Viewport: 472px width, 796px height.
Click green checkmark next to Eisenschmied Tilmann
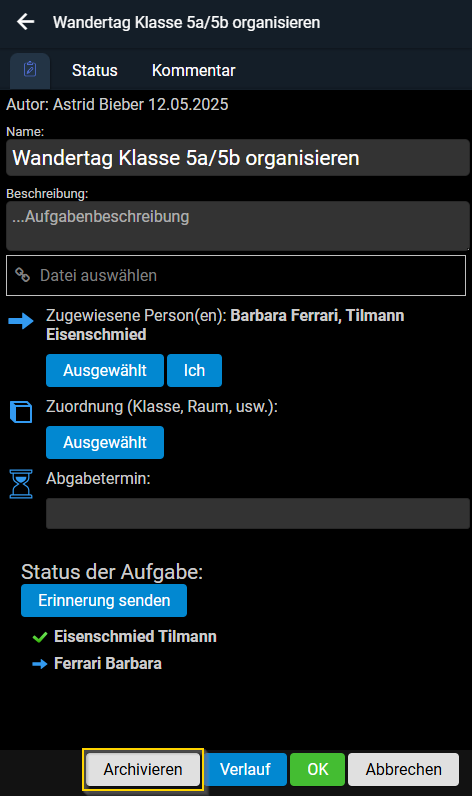coord(40,637)
